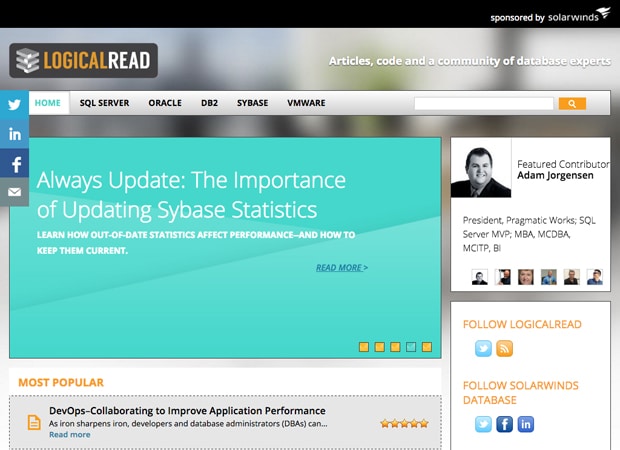
Task: Open the ORACLE menu
Action: tap(165, 103)
